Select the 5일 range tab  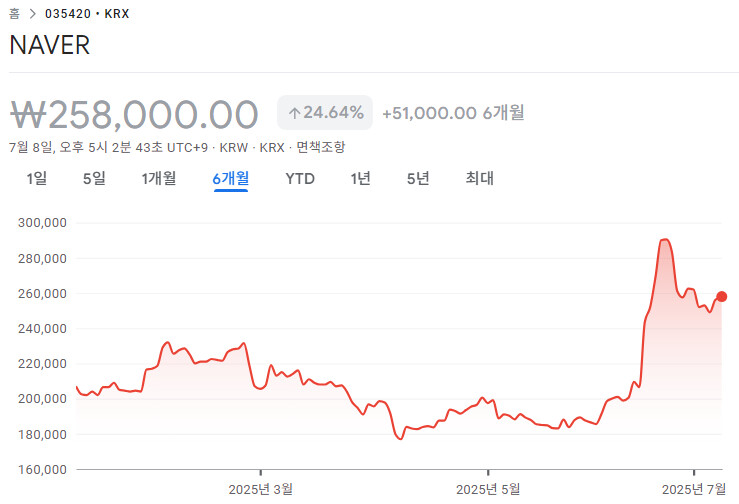[94, 179]
